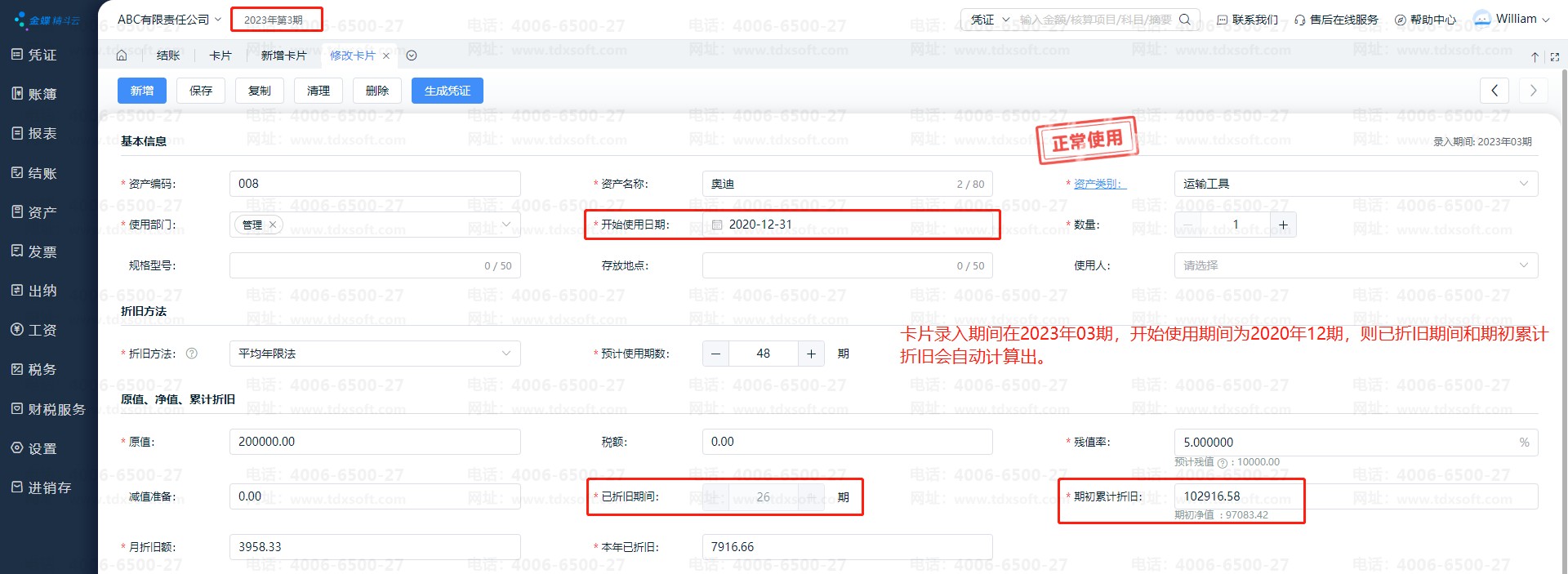Screen dimensions: 1568x574
Task: Increase 预计使用期数 with plus button
Action: [811, 354]
